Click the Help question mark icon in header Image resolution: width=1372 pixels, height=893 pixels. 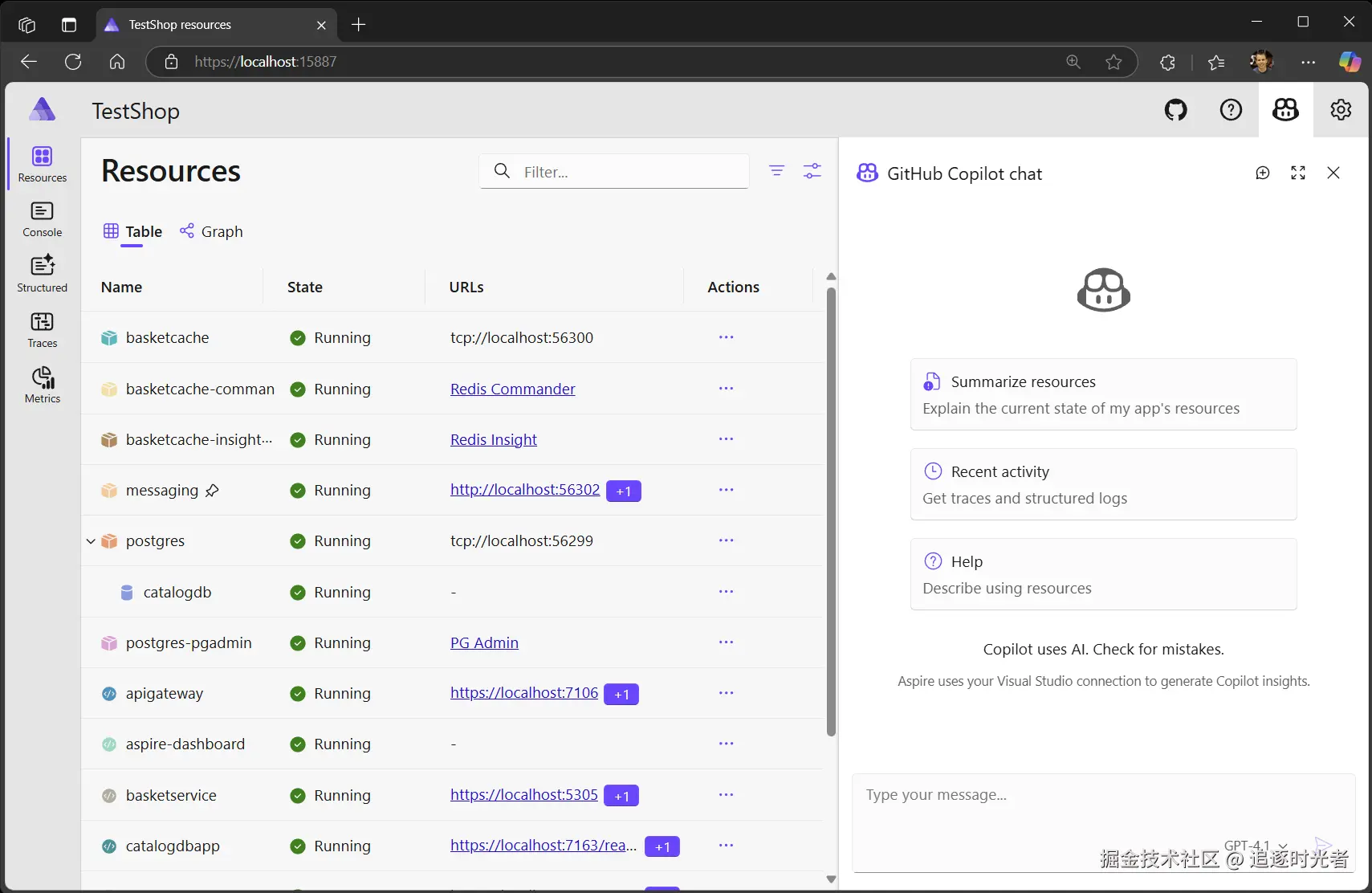pos(1230,110)
